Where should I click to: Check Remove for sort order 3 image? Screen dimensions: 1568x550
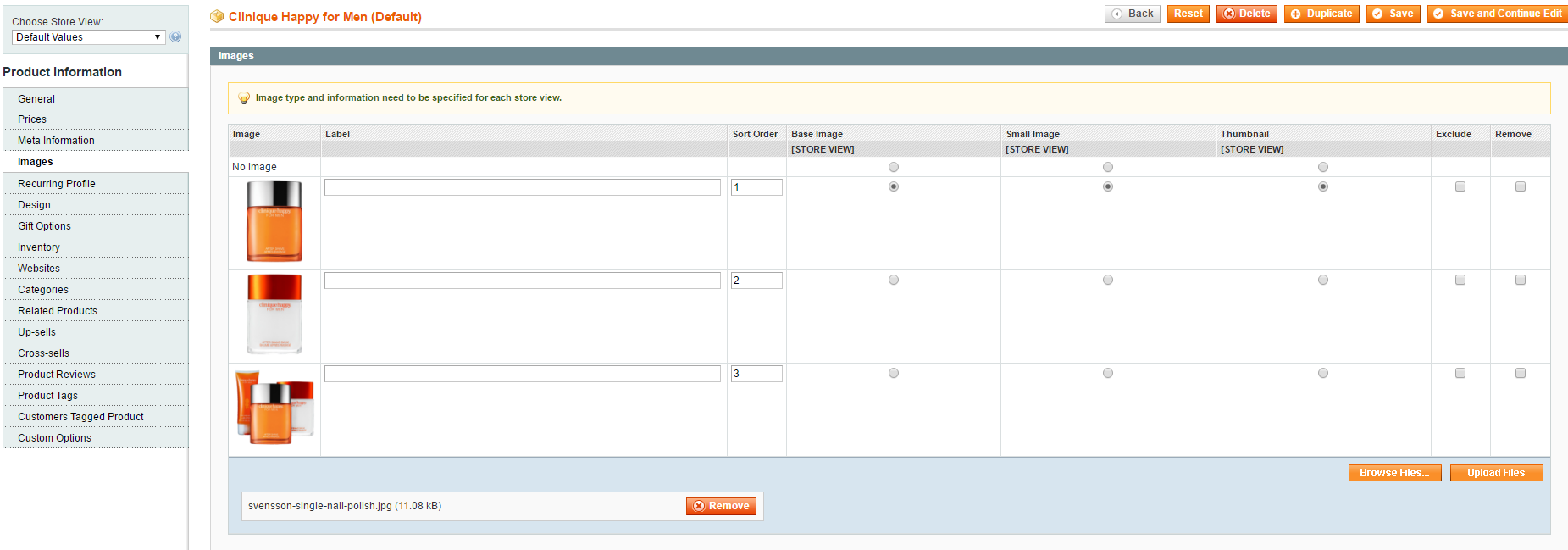pos(1521,373)
